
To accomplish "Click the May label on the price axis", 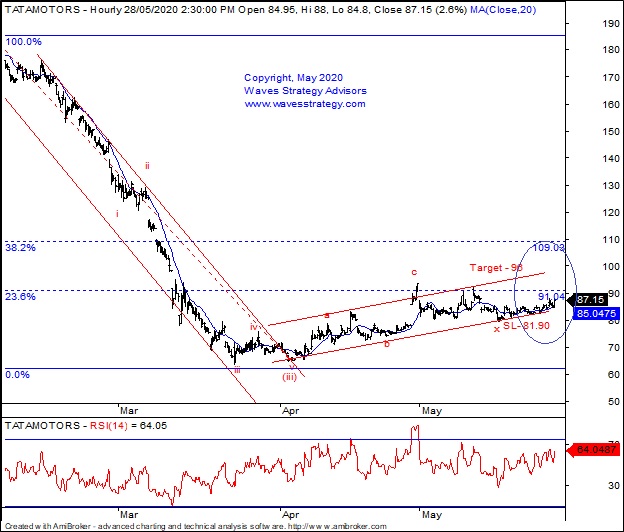I will (x=432, y=411).
